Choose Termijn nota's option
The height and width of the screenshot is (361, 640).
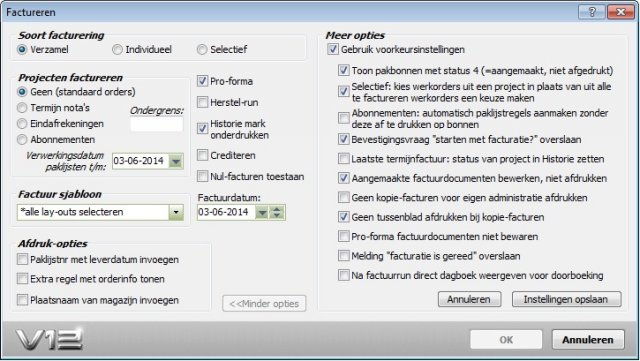(22, 108)
